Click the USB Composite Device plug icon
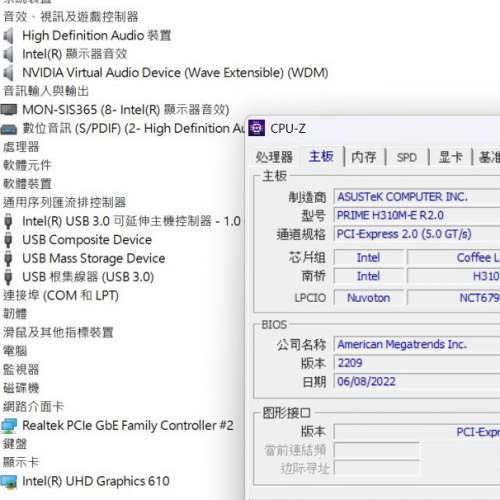The width and height of the screenshot is (500, 500). pos(8,240)
